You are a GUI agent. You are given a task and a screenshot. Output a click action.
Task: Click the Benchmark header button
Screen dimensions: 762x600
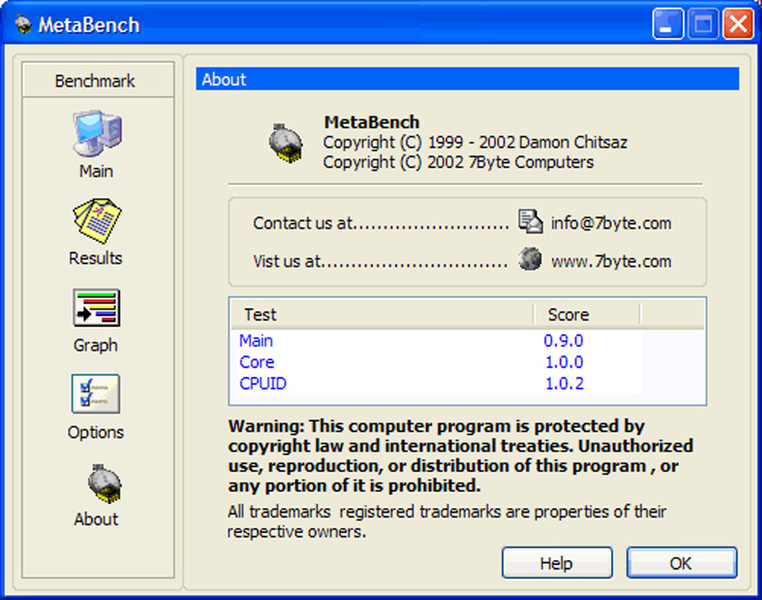coord(98,80)
